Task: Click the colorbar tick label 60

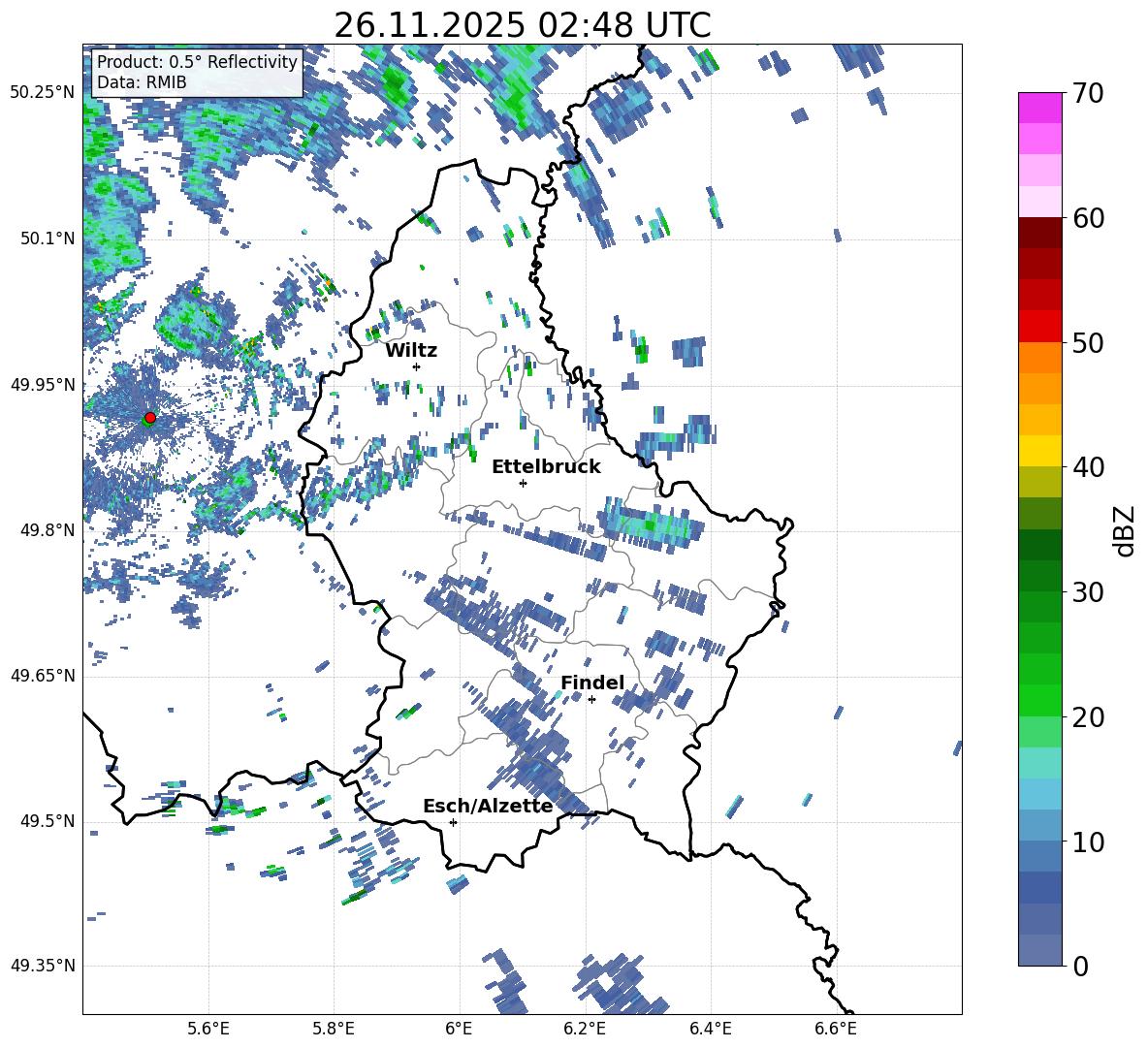Action: tap(1088, 218)
